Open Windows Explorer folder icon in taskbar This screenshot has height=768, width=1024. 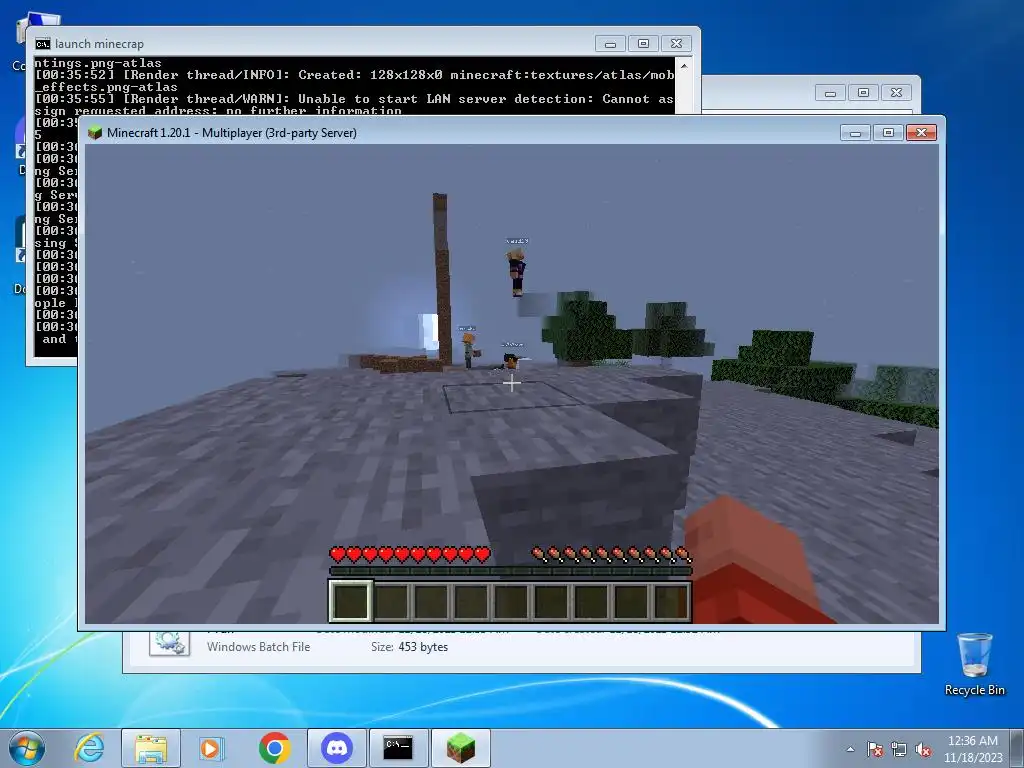tap(151, 748)
